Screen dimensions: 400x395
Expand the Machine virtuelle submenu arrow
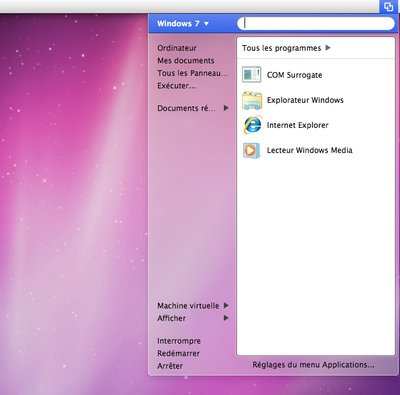click(226, 305)
